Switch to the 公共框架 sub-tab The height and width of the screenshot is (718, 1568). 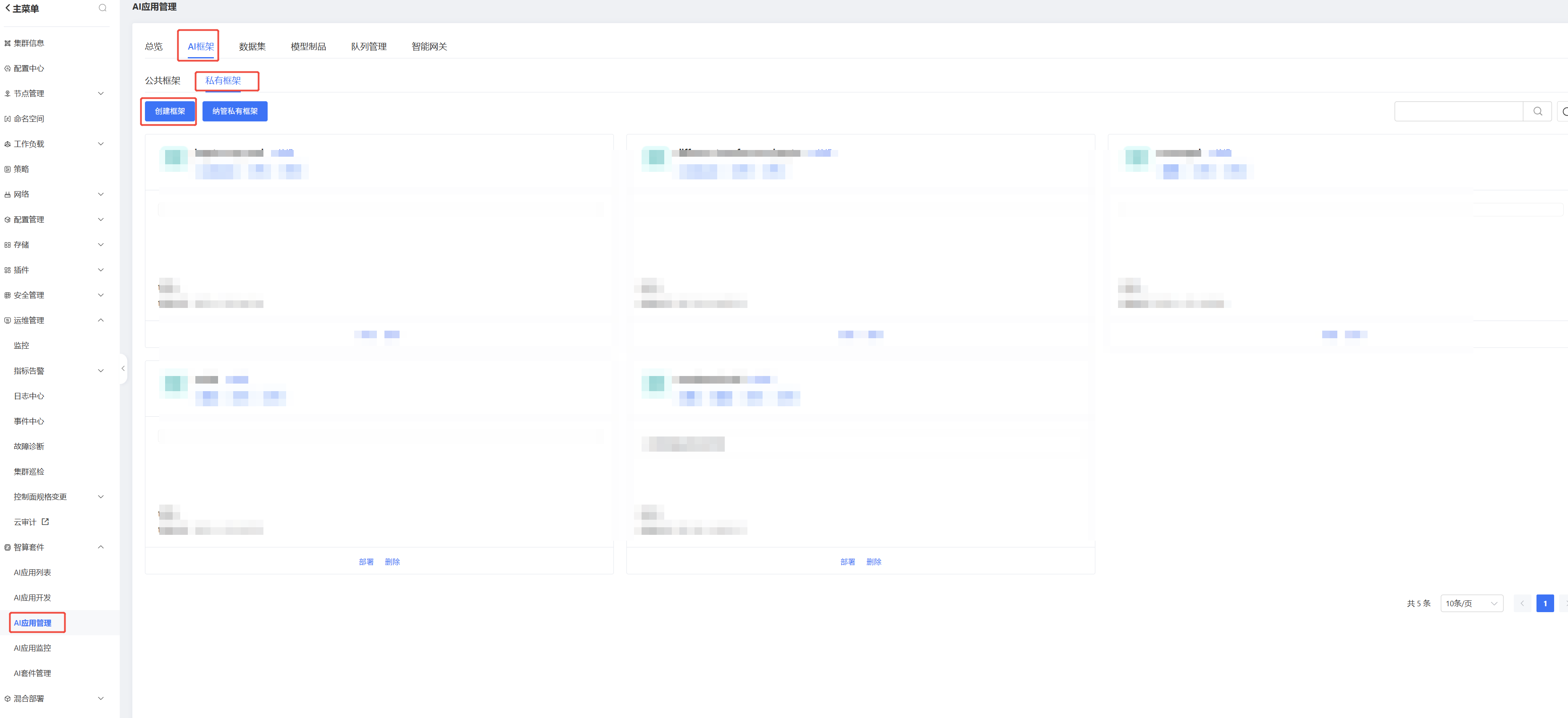click(163, 81)
